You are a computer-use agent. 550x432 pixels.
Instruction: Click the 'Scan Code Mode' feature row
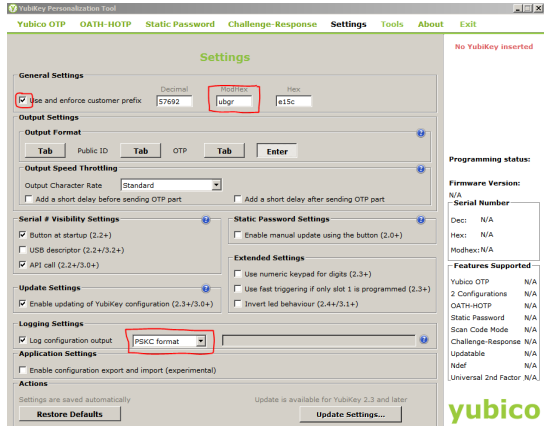(494, 330)
